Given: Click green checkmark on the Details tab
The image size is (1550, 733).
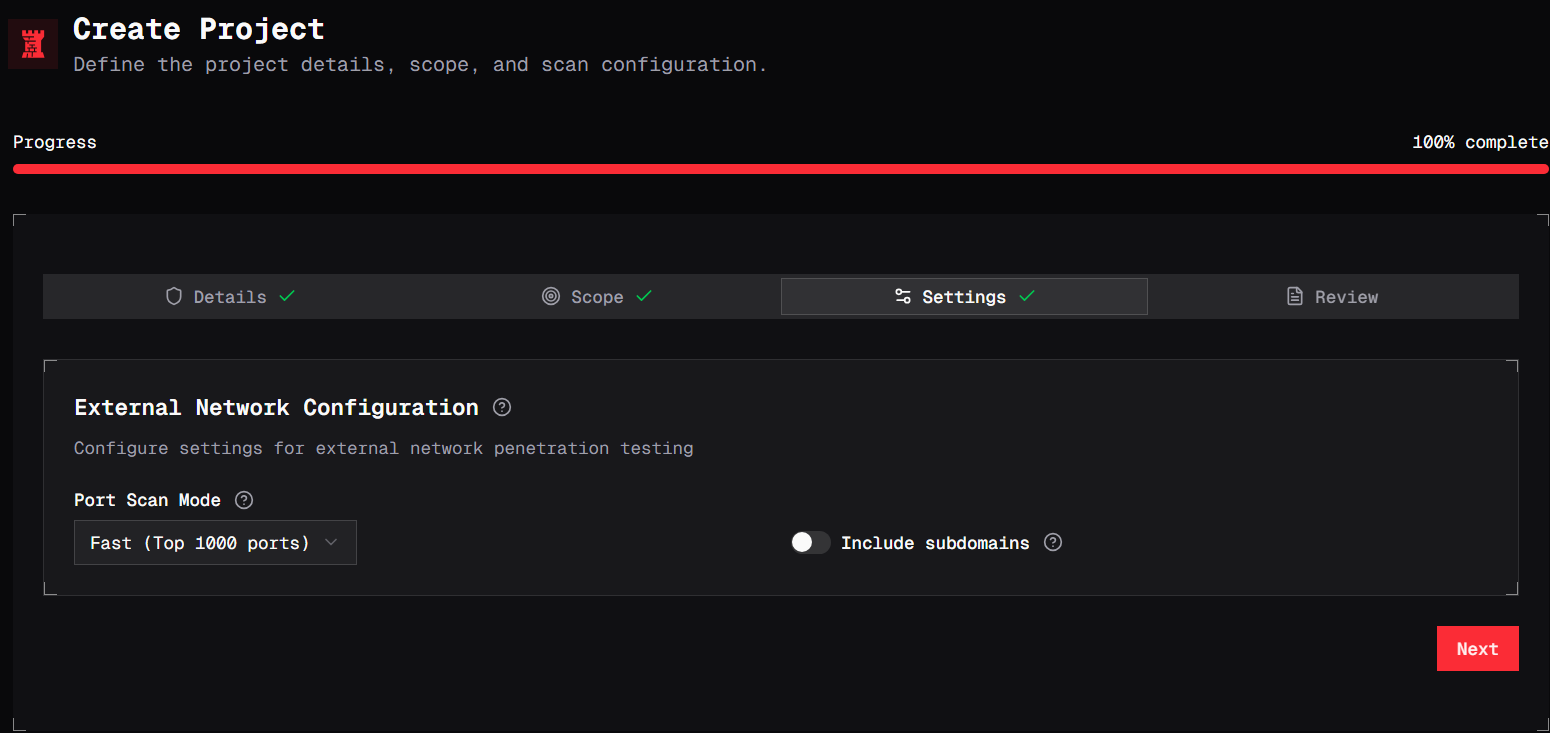Looking at the screenshot, I should [x=287, y=296].
